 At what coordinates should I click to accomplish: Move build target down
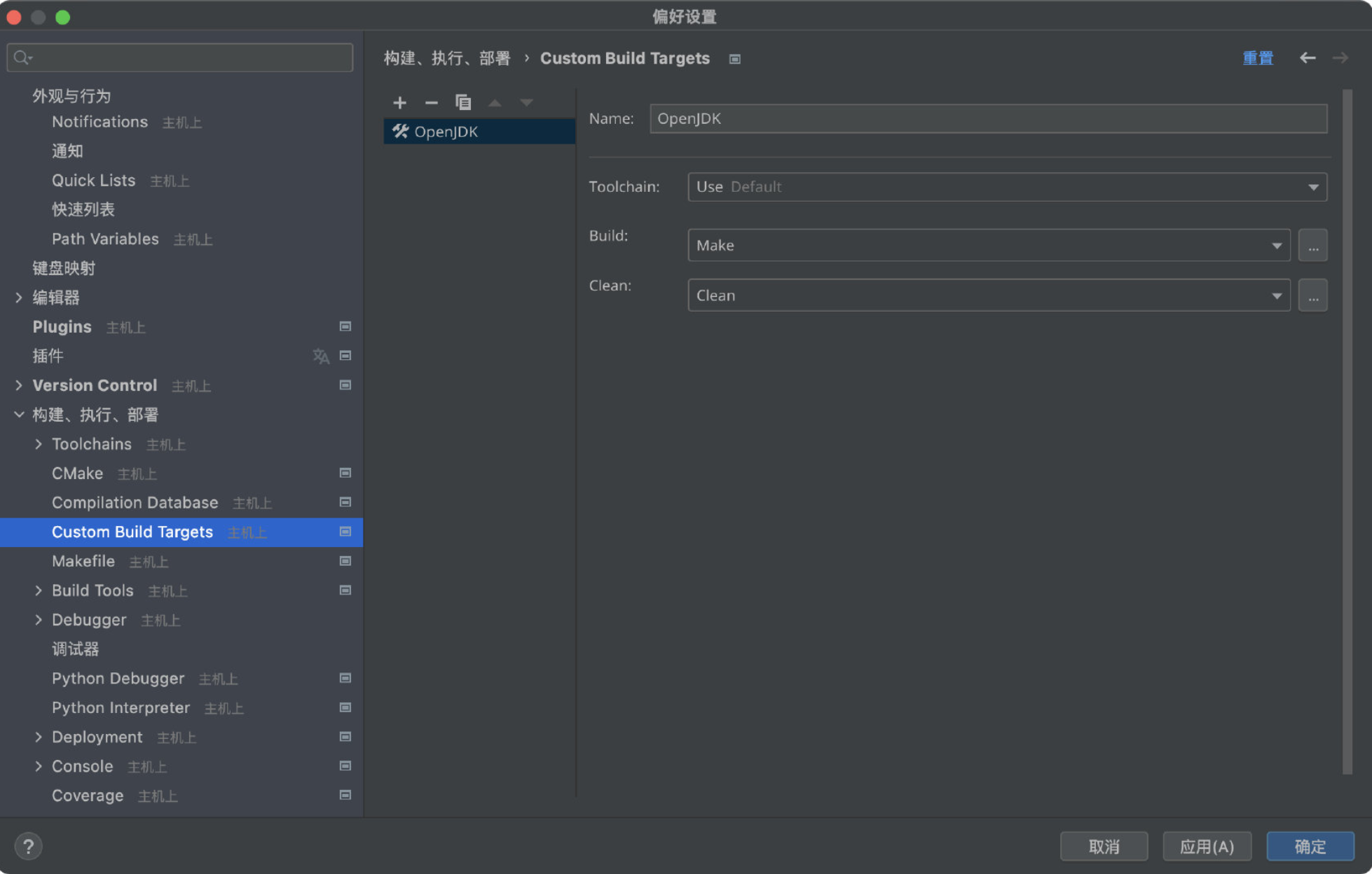pos(526,102)
